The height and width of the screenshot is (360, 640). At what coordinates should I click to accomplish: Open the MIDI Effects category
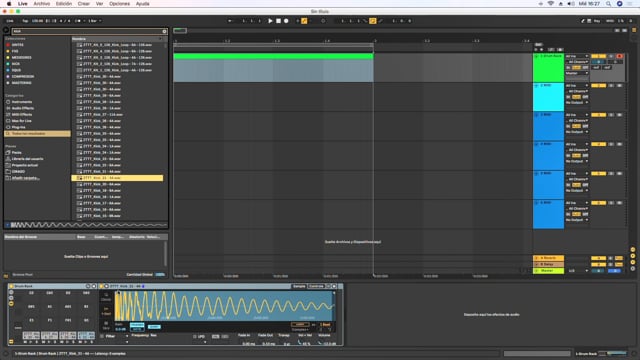22,115
